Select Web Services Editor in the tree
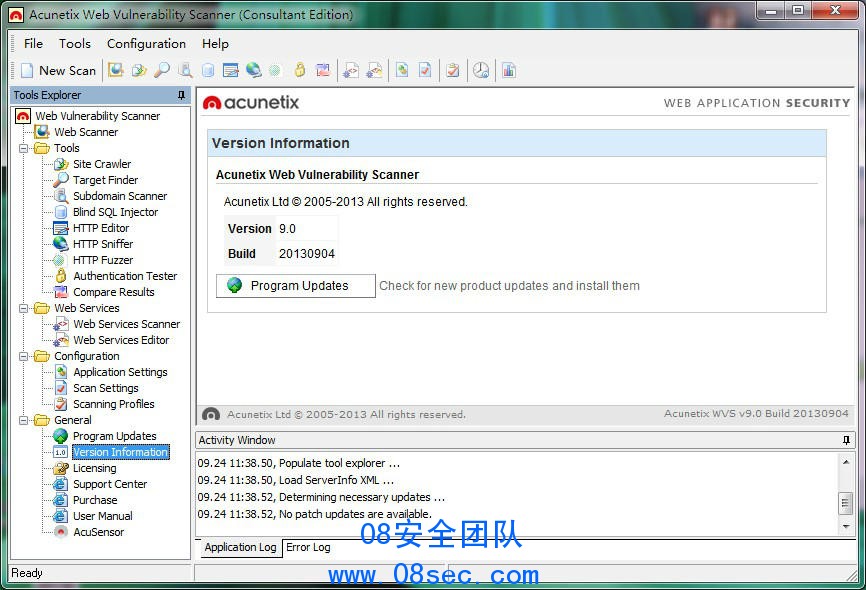Image resolution: width=866 pixels, height=590 pixels. [121, 340]
